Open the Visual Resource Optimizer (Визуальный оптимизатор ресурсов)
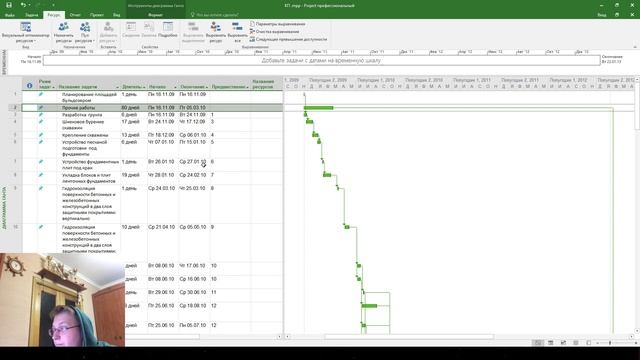Image resolution: width=640 pixels, height=360 pixels. tap(25, 32)
